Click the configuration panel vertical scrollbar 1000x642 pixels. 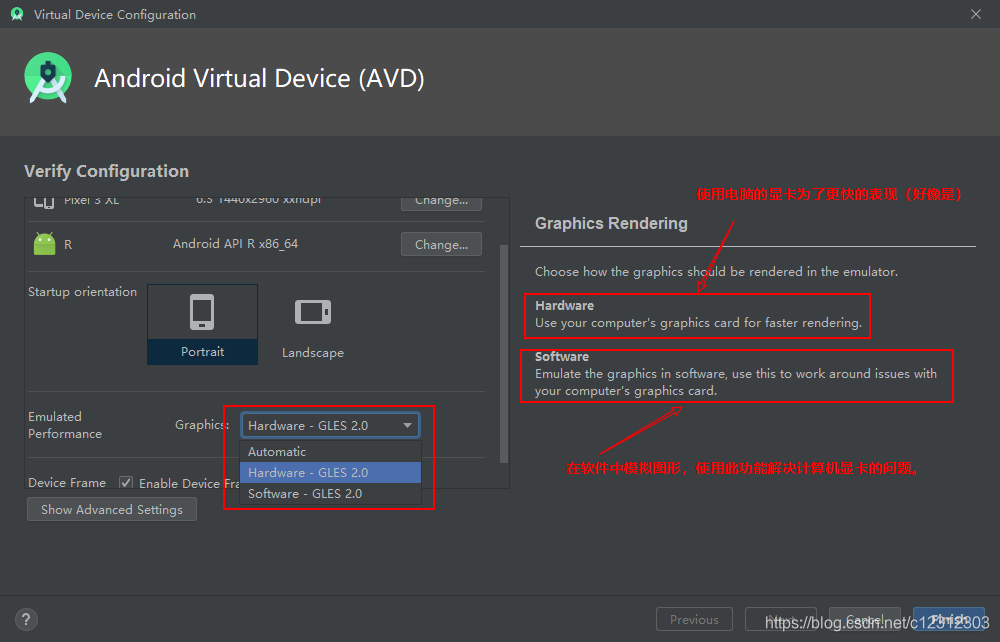tap(504, 353)
